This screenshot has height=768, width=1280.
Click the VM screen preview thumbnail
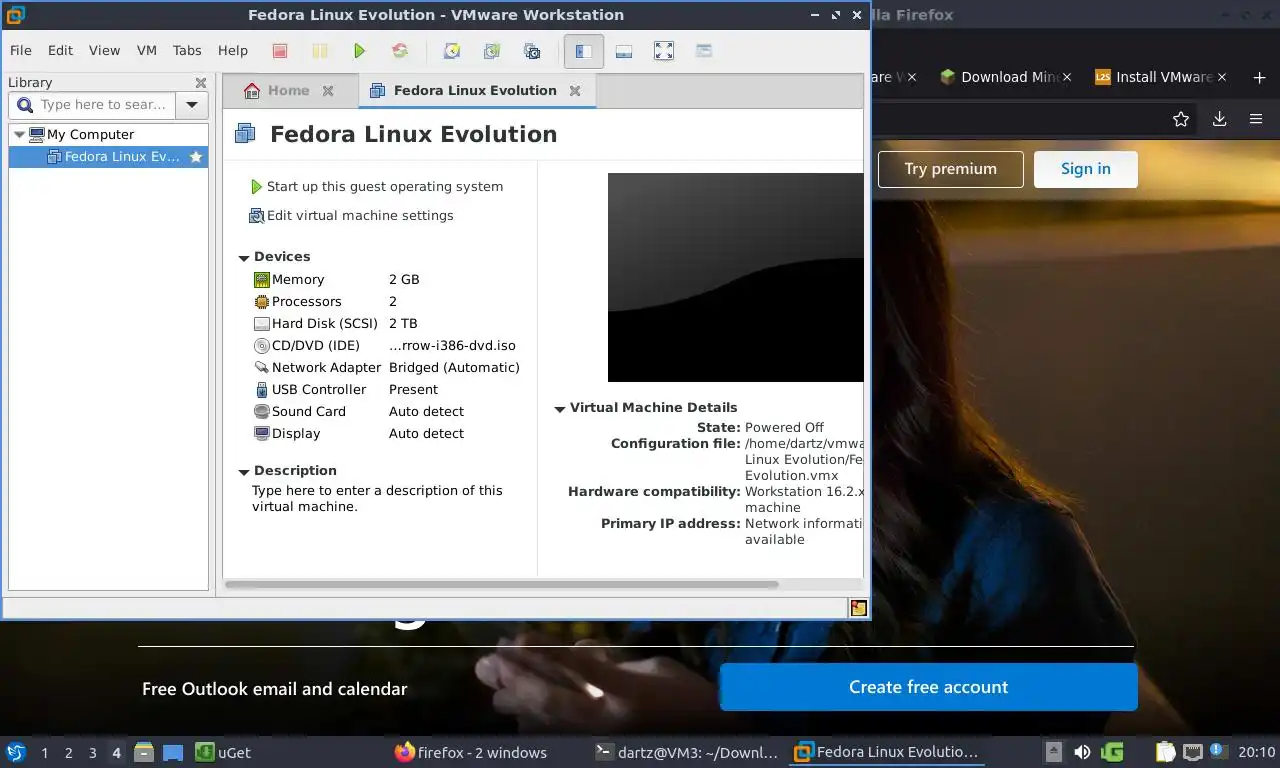click(735, 277)
